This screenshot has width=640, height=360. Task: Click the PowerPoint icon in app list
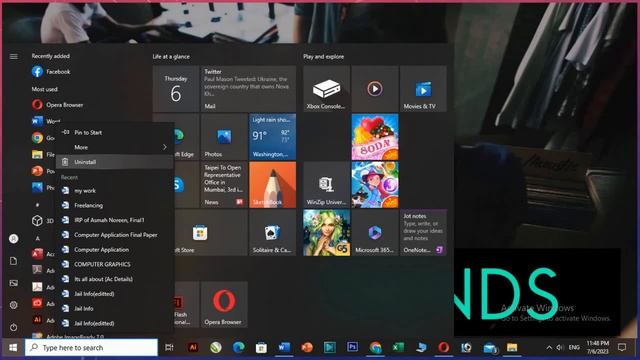37,171
